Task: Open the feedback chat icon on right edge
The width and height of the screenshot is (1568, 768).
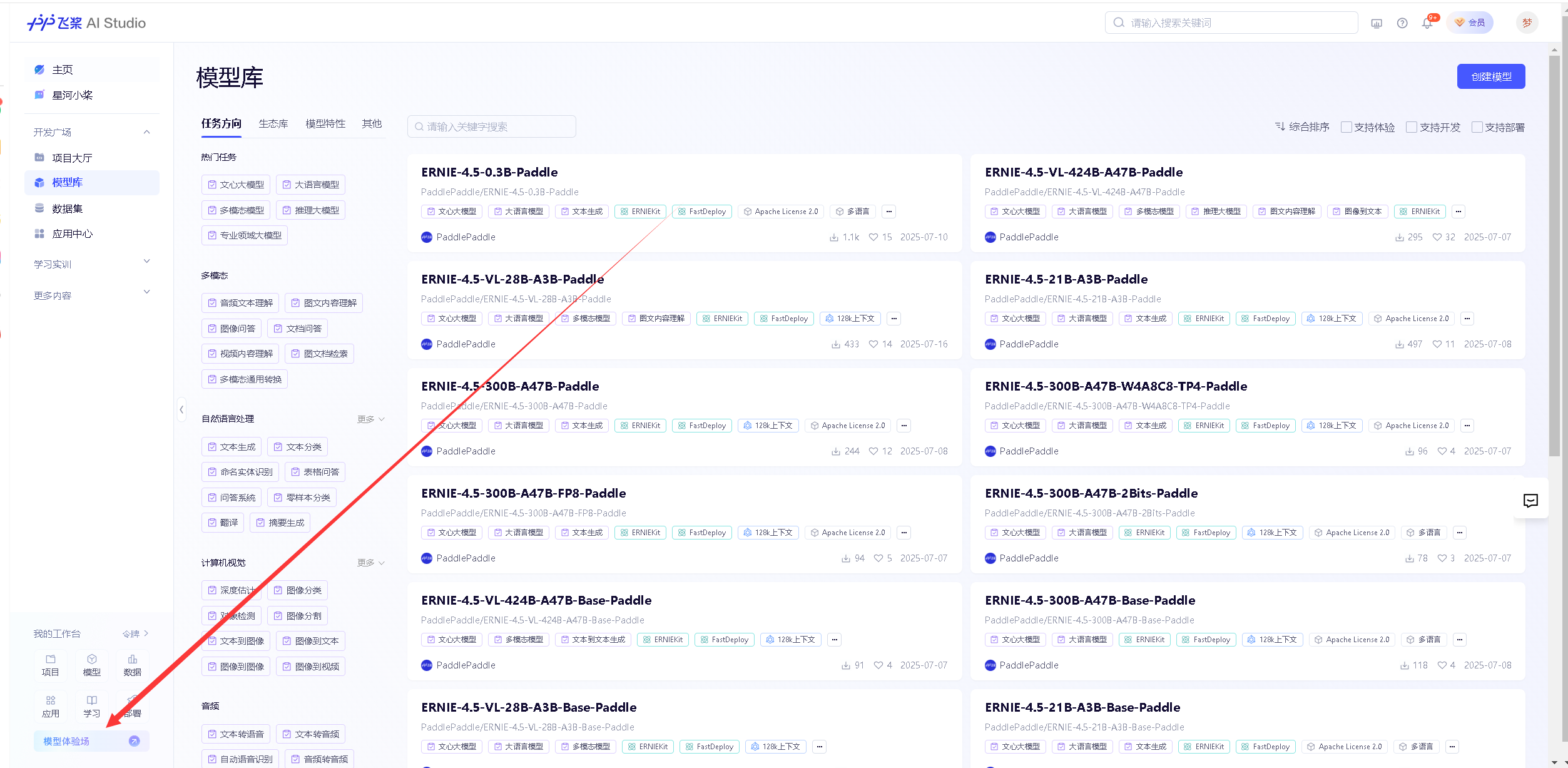Action: pyautogui.click(x=1530, y=500)
